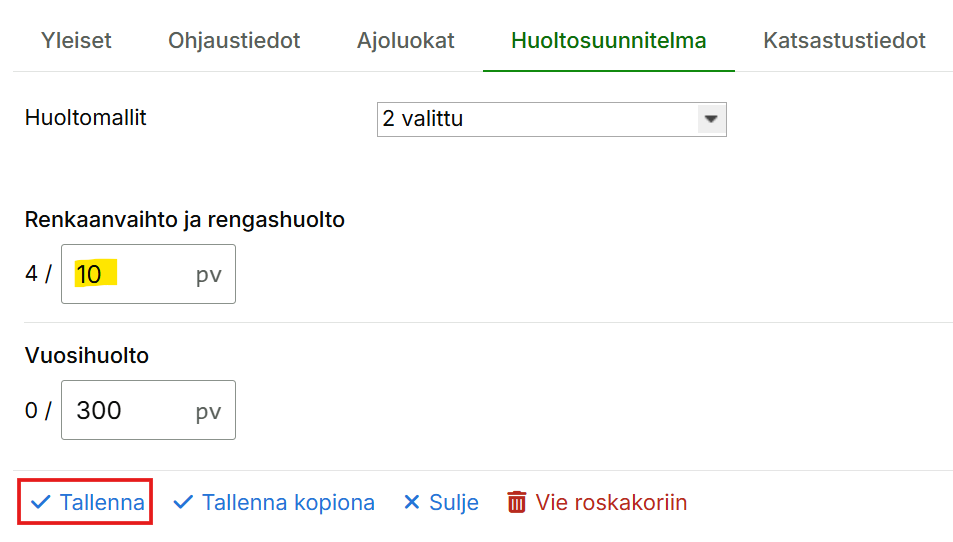The image size is (953, 542).
Task: Focus the Vuosihuolto interval field showing 300
Action: [130, 410]
